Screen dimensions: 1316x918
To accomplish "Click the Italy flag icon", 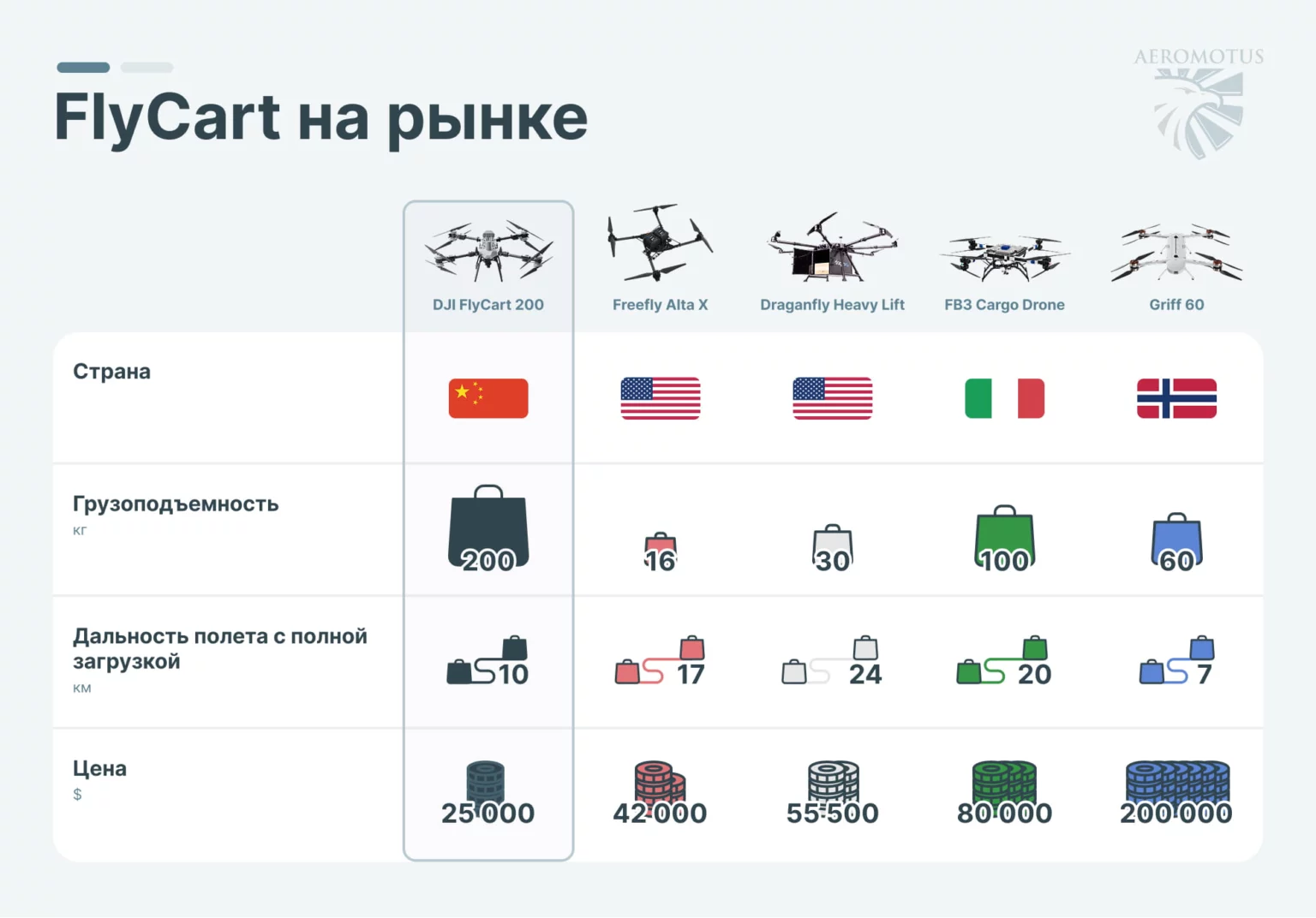I will pos(1004,398).
